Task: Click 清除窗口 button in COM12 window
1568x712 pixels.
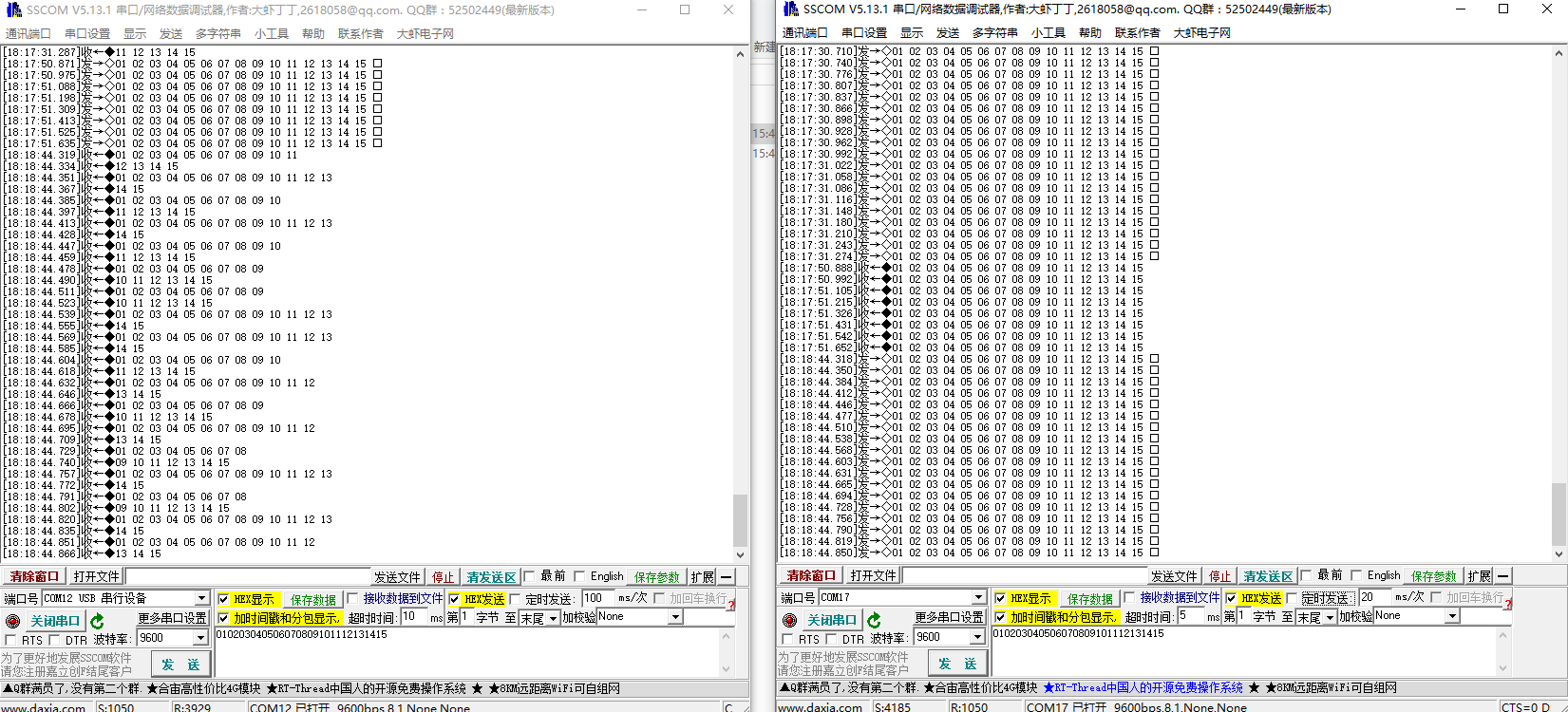Action: (x=34, y=577)
